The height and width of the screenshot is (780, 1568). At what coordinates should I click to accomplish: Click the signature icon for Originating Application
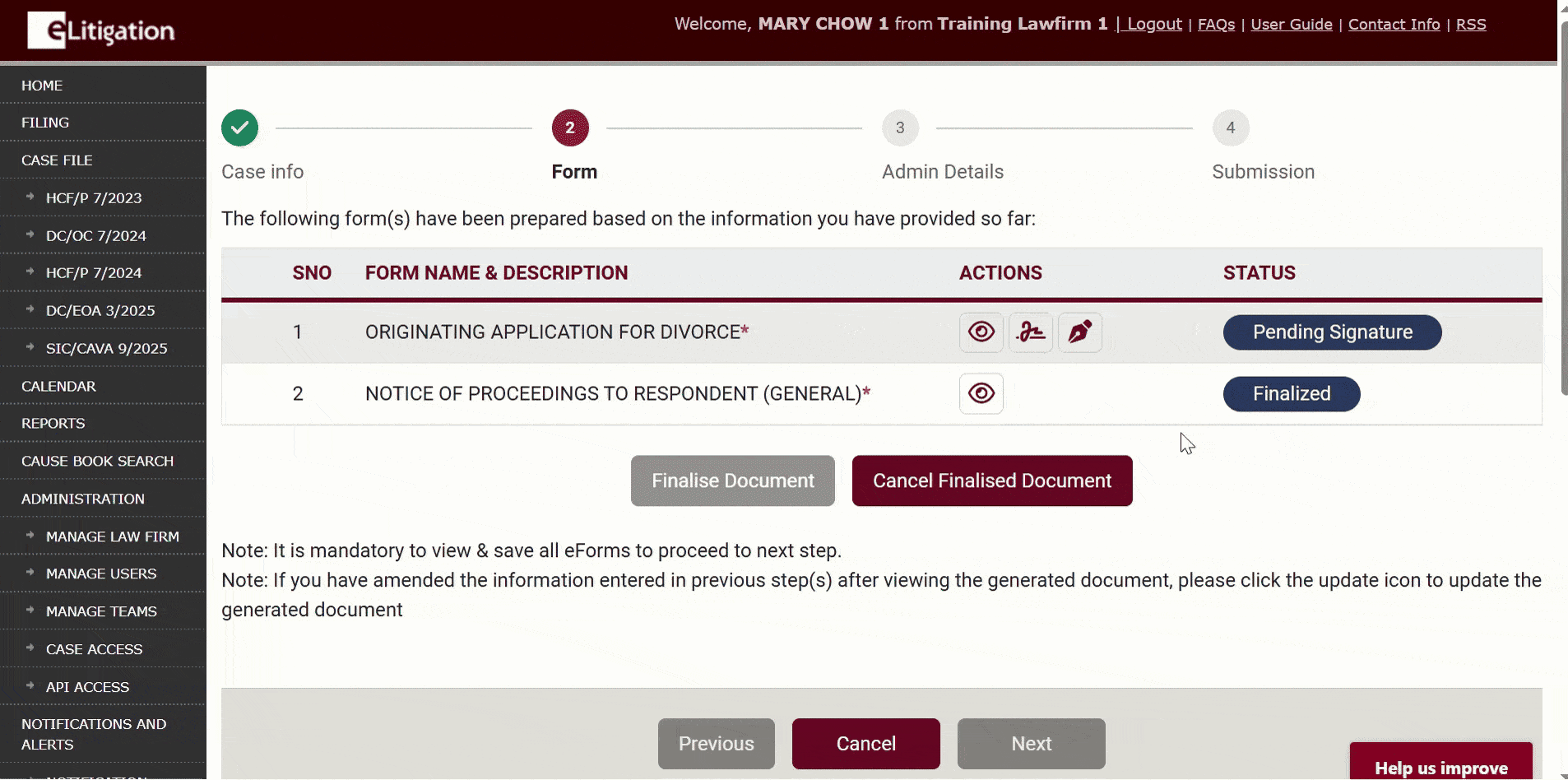click(1030, 332)
